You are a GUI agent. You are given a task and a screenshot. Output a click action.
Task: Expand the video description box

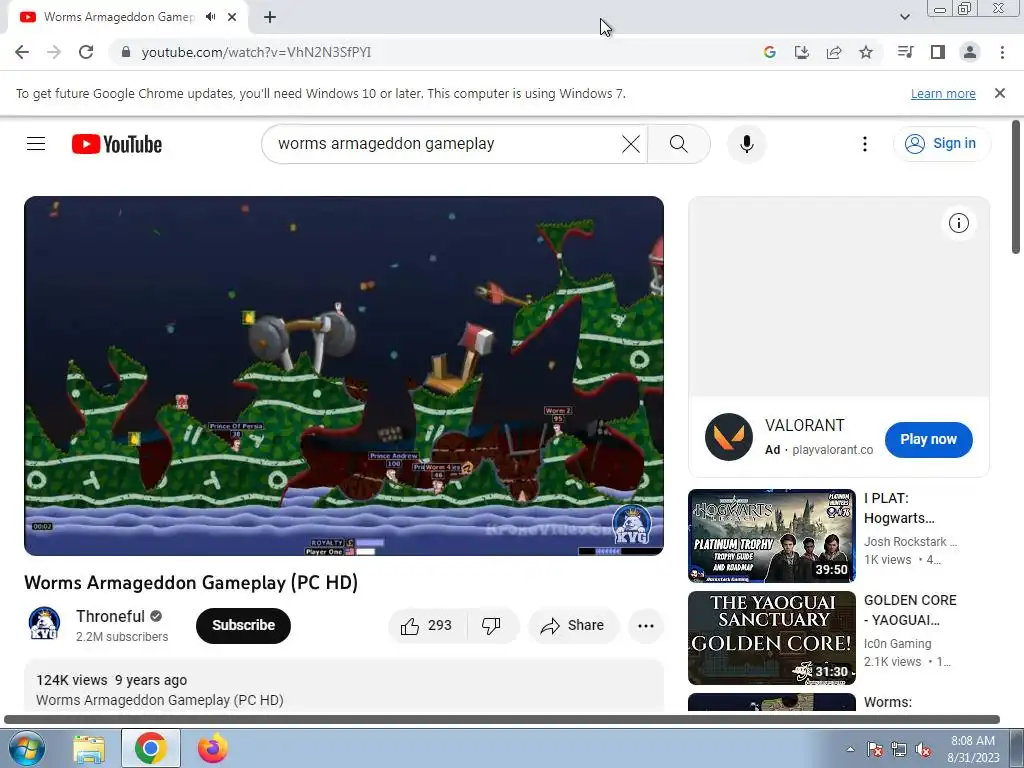click(344, 686)
